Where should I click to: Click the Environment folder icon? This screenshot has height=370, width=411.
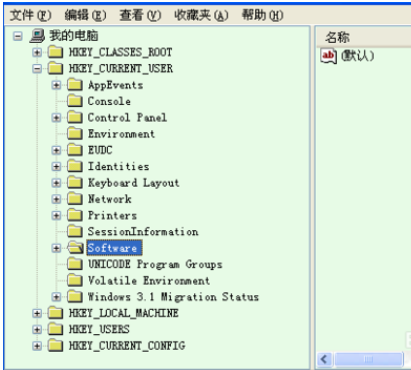(x=75, y=134)
